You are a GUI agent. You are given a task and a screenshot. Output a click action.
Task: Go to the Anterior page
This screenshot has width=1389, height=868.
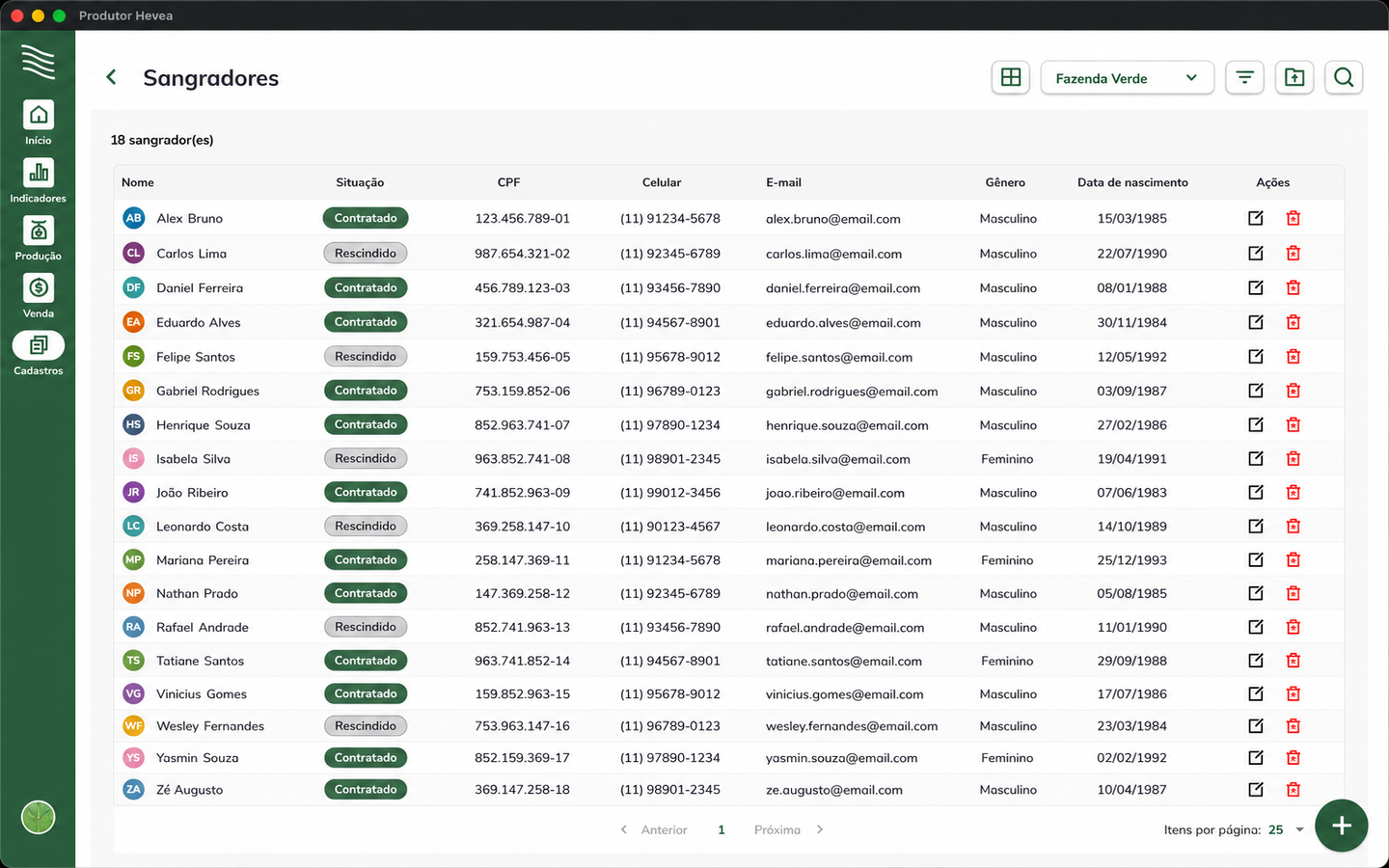654,829
